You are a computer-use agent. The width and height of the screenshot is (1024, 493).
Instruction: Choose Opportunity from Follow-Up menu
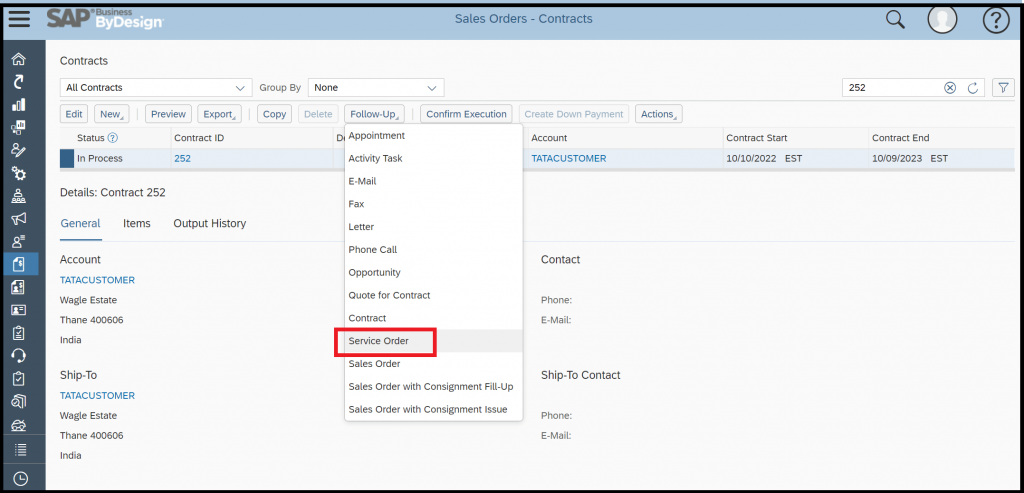[375, 272]
